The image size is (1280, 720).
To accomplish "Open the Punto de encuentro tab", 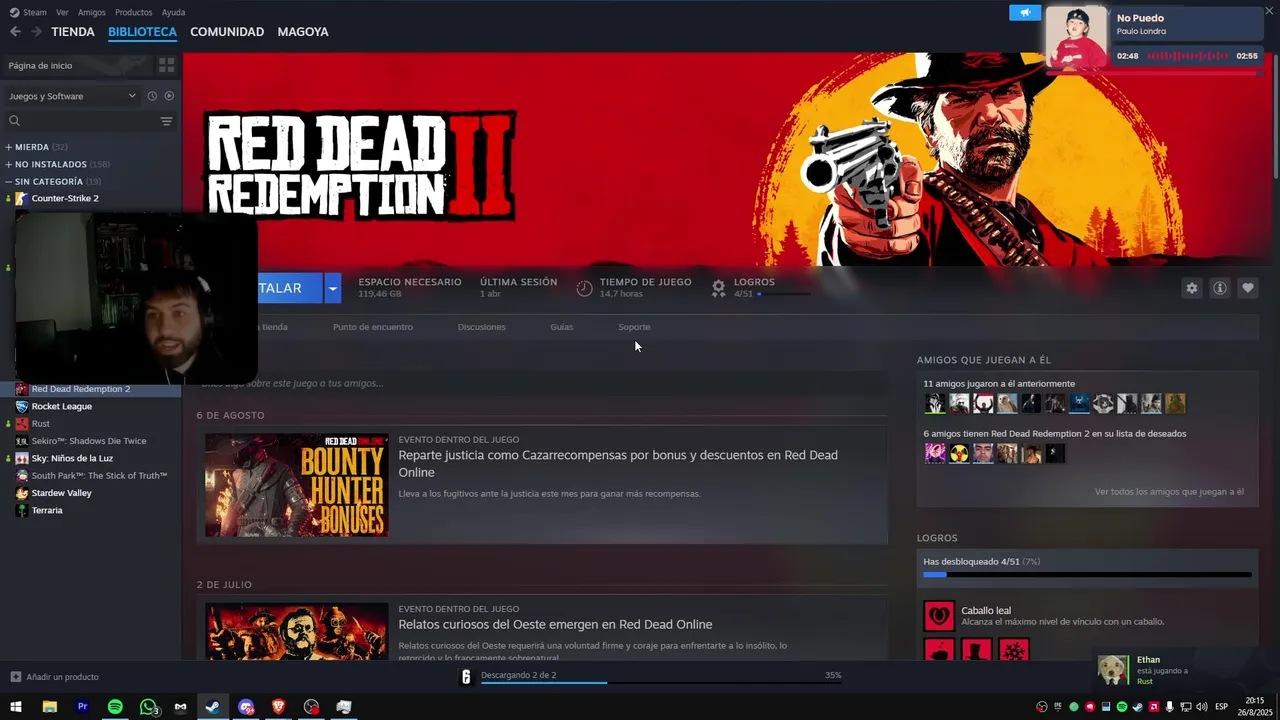I will (372, 327).
